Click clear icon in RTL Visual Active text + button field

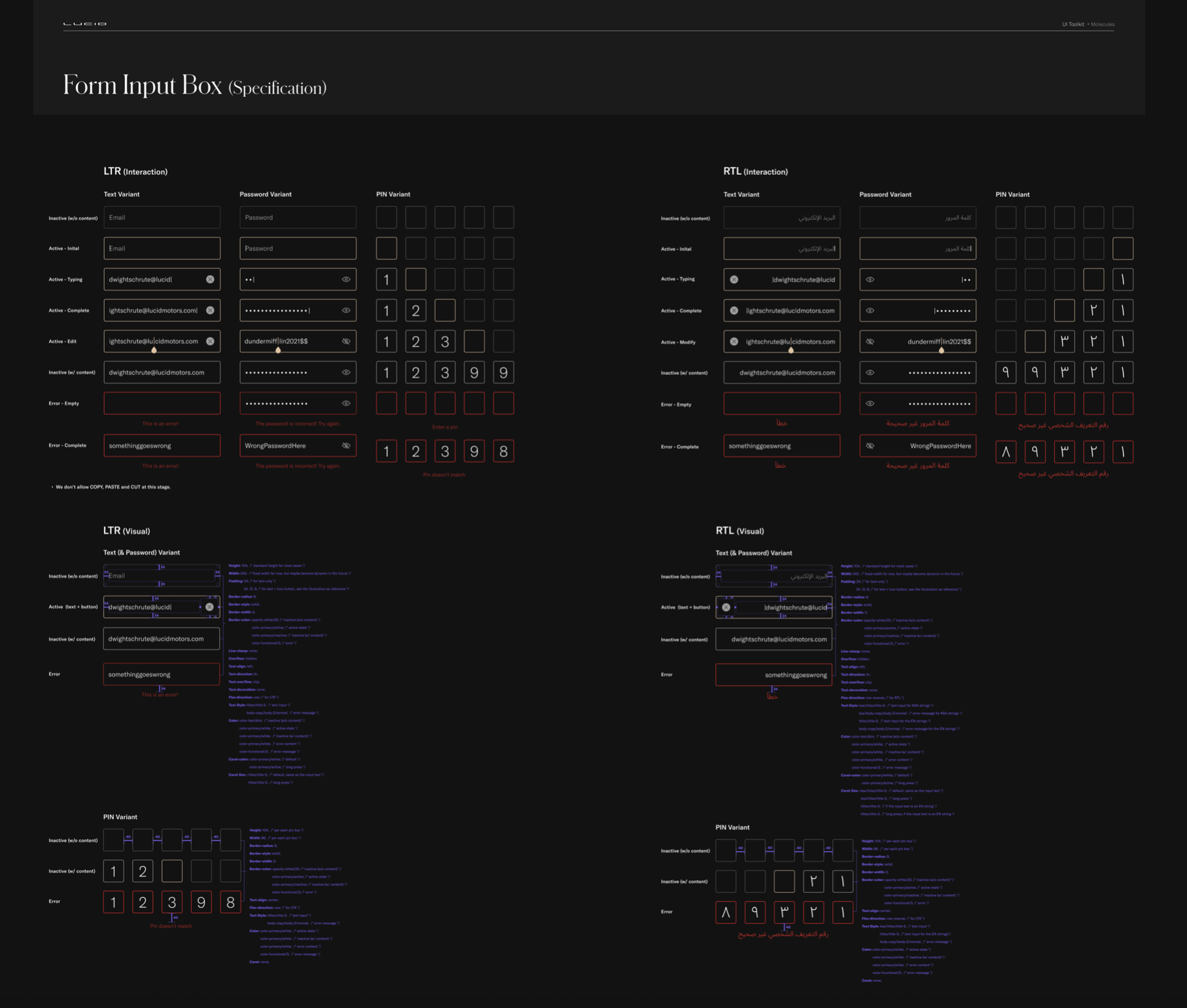coord(726,607)
